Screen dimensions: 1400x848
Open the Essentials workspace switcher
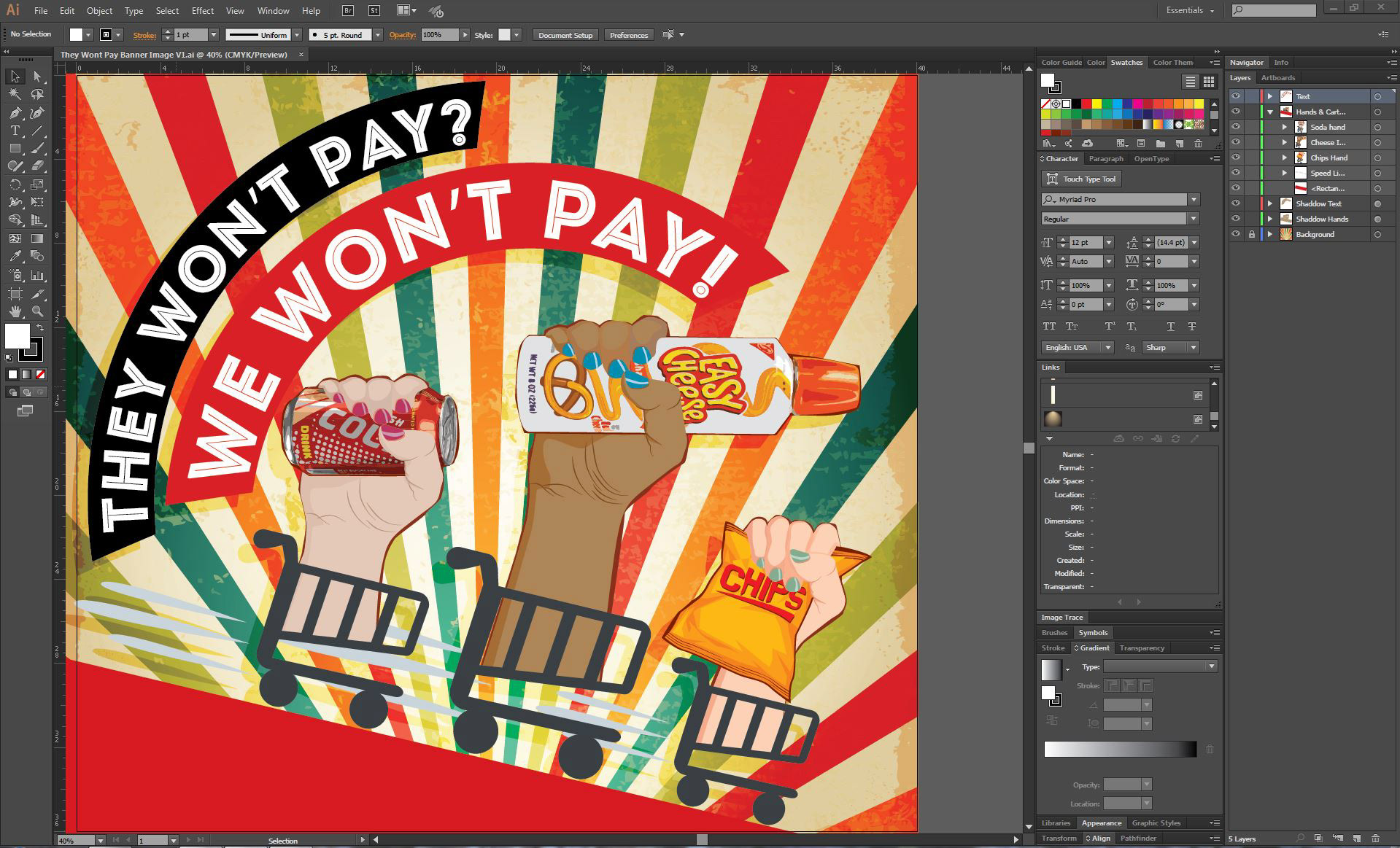coord(1190,10)
